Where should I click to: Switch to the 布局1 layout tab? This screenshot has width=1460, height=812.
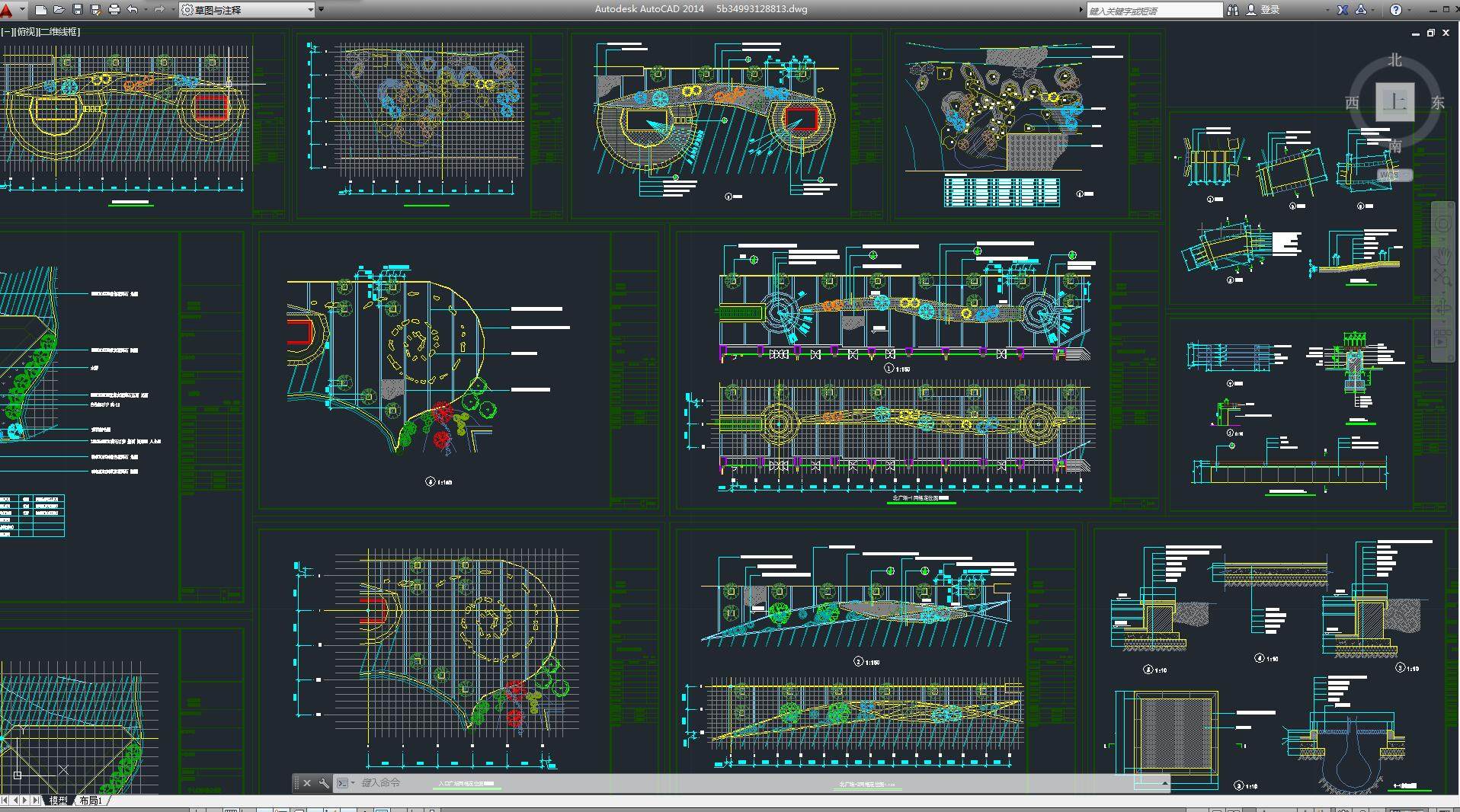click(x=91, y=801)
